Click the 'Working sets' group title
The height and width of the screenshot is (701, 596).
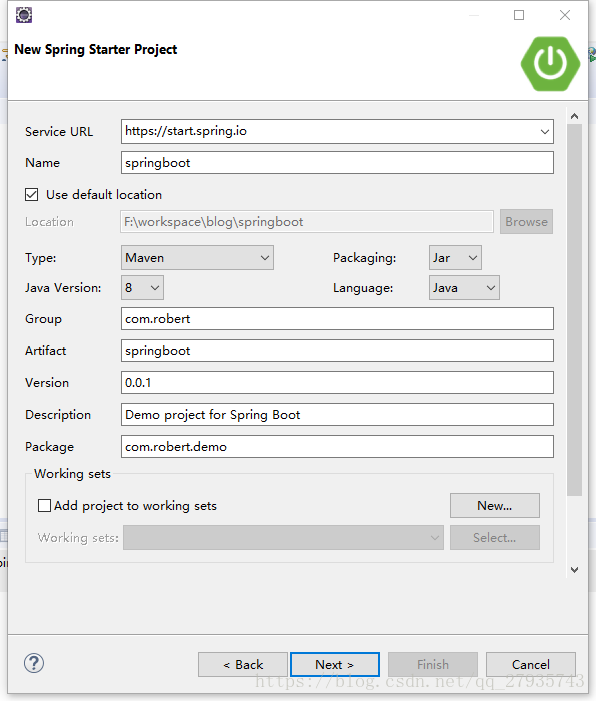pyautogui.click(x=72, y=474)
